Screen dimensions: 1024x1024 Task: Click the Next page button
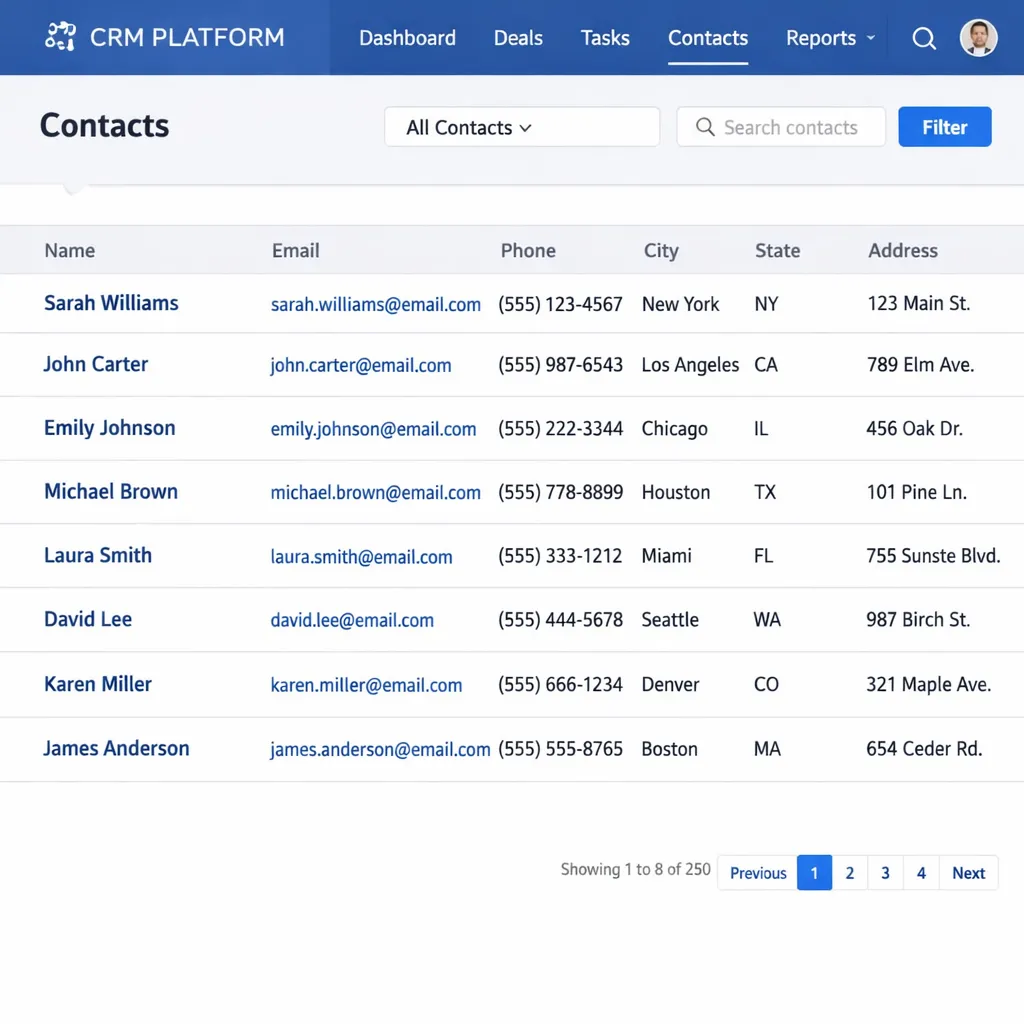pyautogui.click(x=968, y=873)
